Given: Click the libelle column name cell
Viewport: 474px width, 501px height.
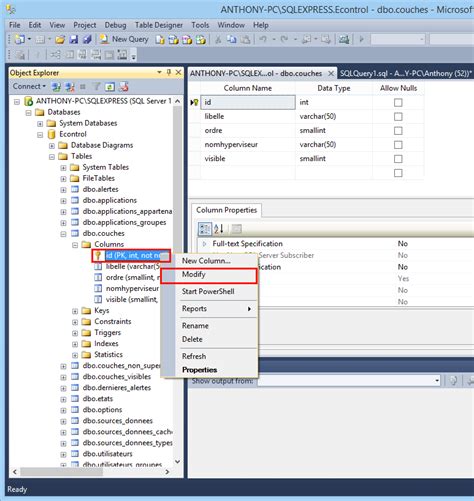Looking at the screenshot, I should (x=248, y=116).
